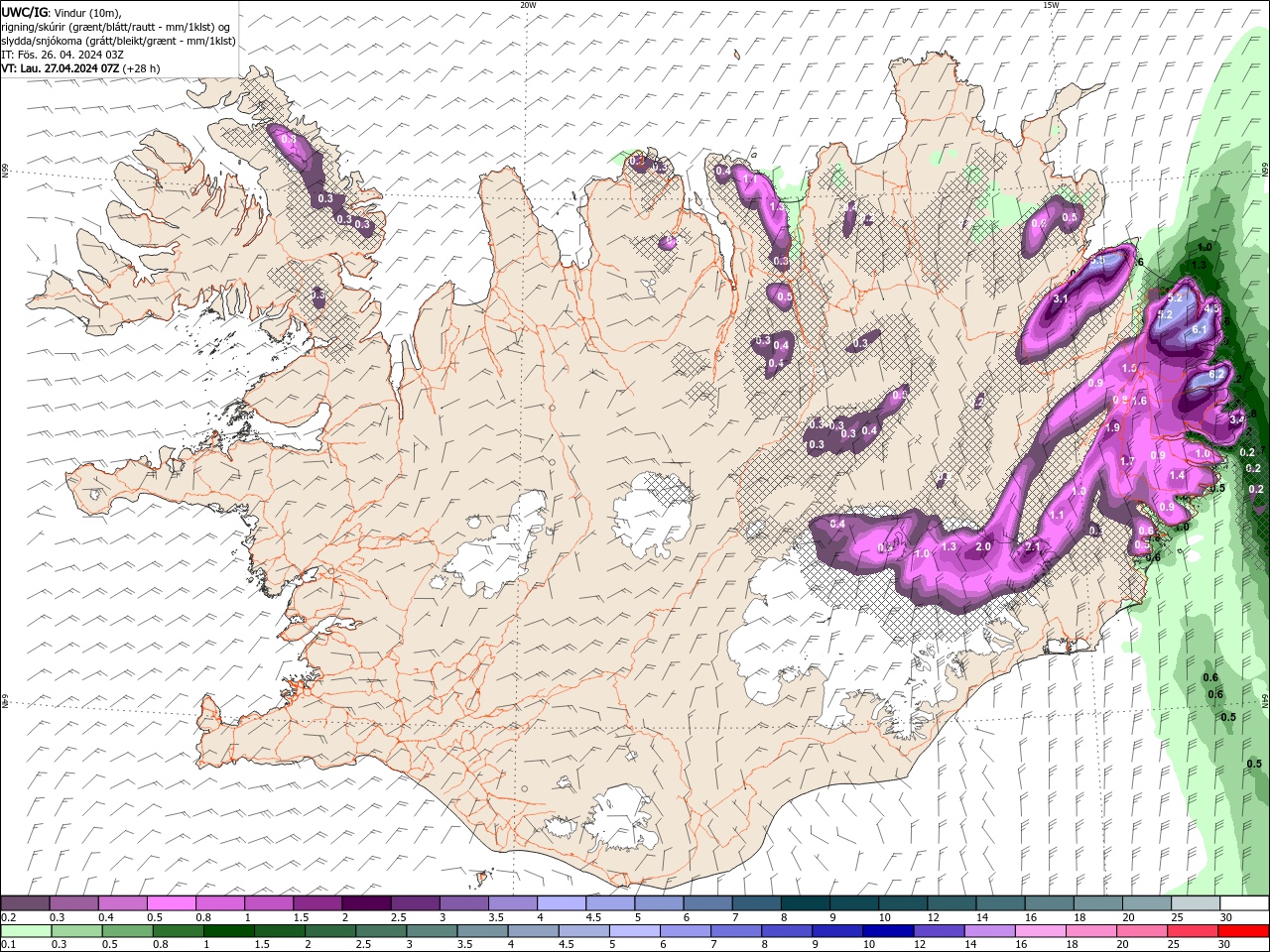This screenshot has height=952, width=1270.
Task: Click the upper legend swatch starting at 9
Action: [x=853, y=903]
